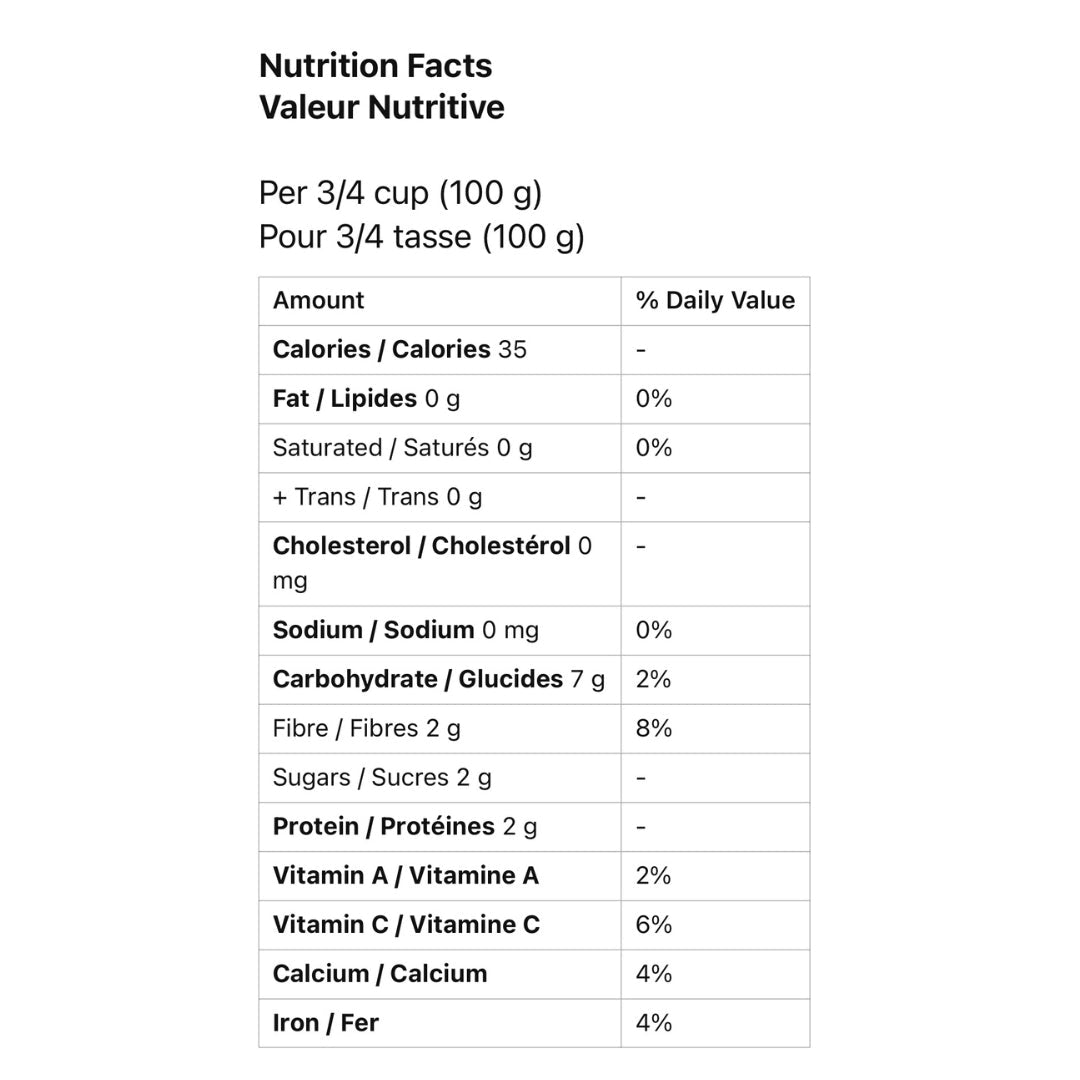Click the Amount column header
Viewport: 1080px width, 1080px height.
(x=318, y=301)
